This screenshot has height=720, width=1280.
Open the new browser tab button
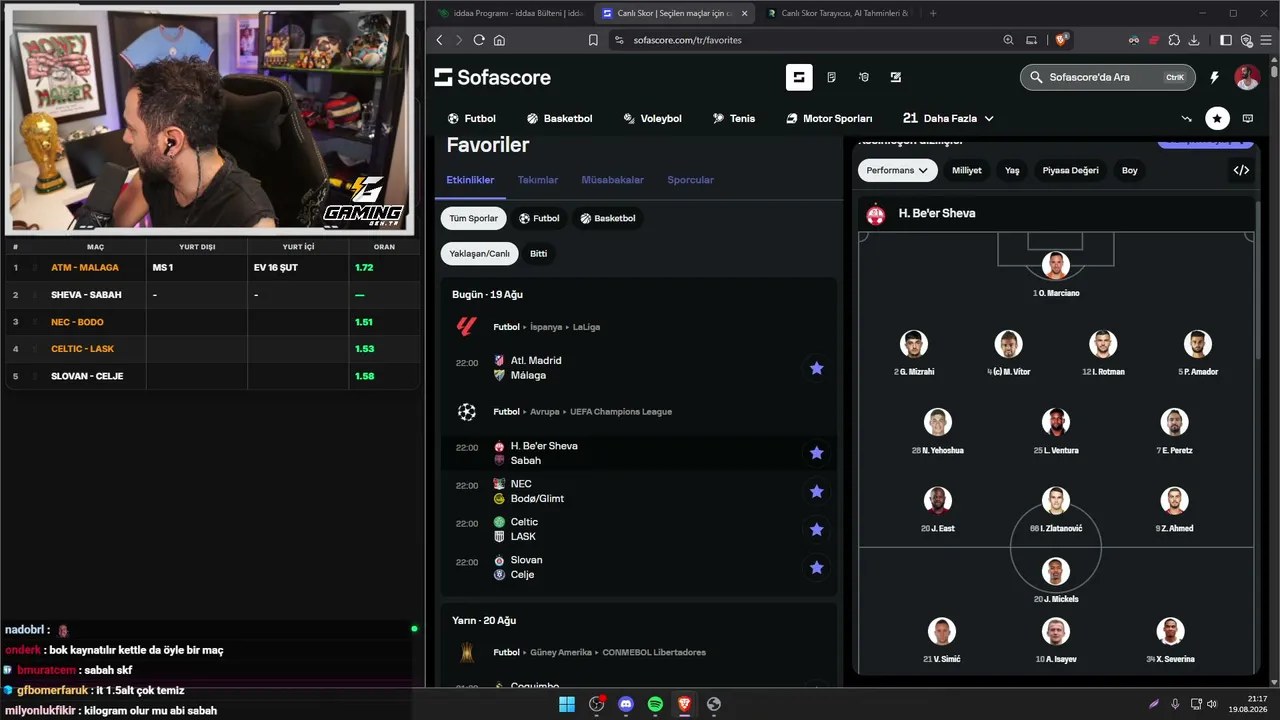(x=933, y=13)
